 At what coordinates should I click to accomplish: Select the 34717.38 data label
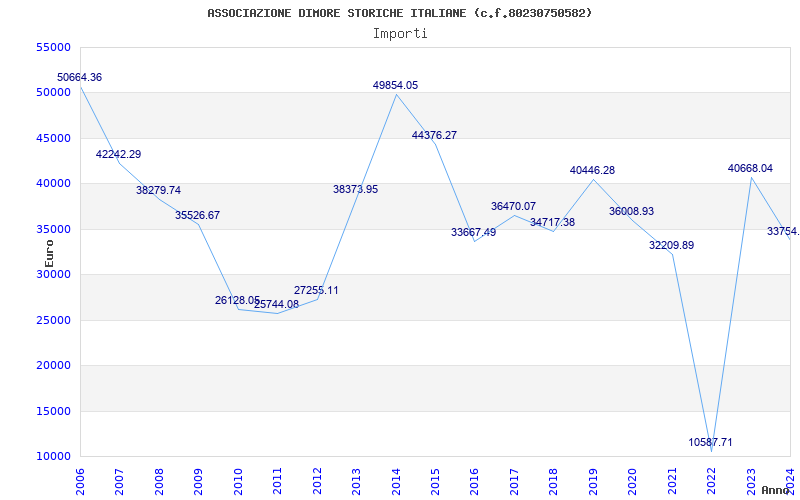553,222
